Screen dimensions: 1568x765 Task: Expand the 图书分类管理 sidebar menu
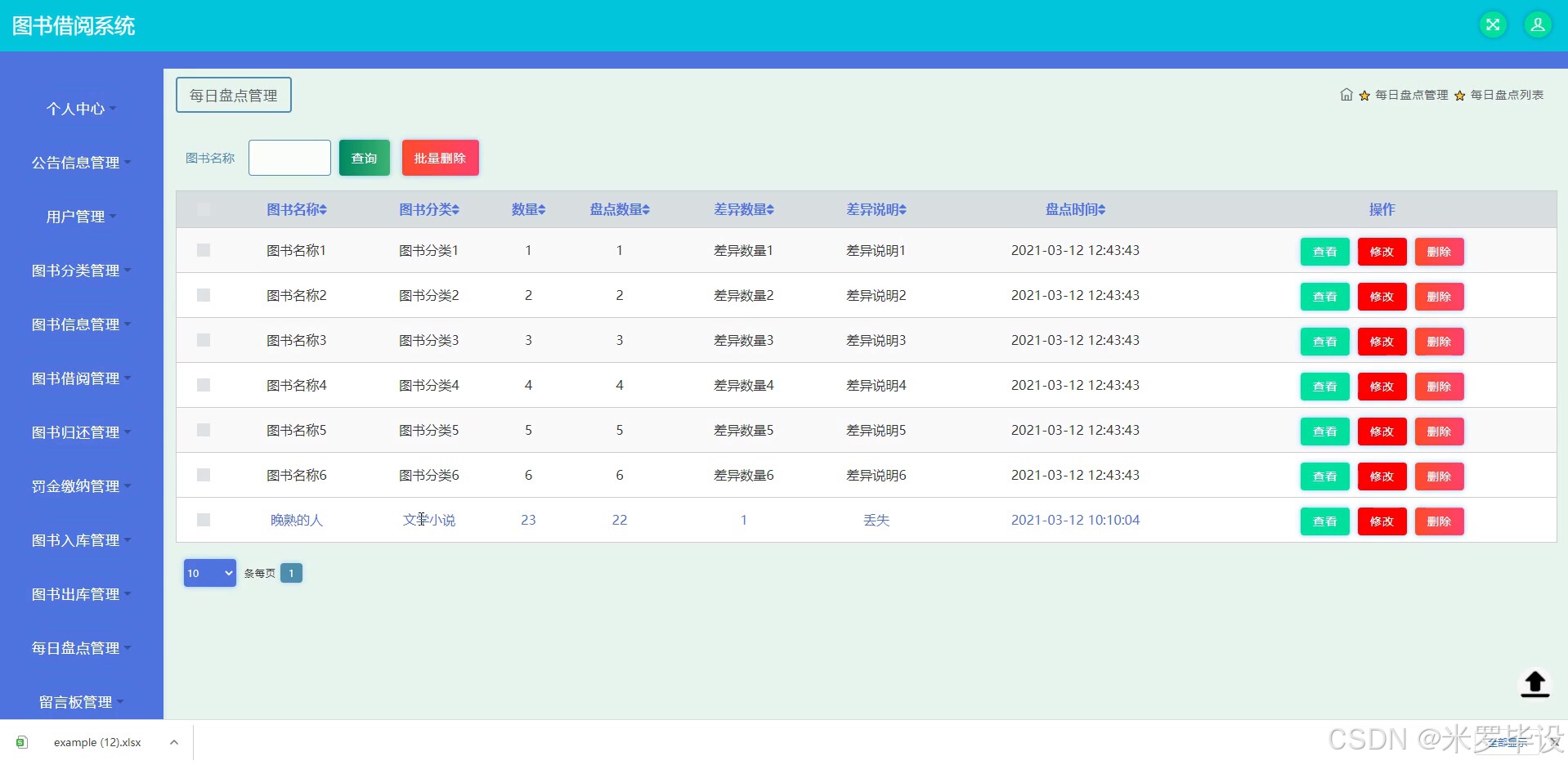click(82, 271)
